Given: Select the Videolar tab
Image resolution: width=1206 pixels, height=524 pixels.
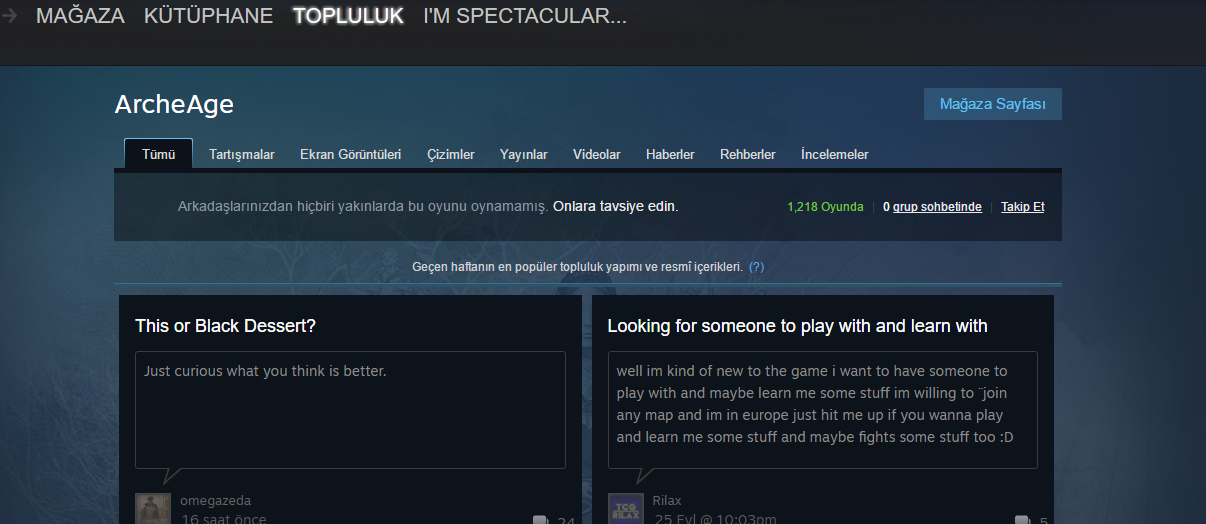Looking at the screenshot, I should (597, 154).
